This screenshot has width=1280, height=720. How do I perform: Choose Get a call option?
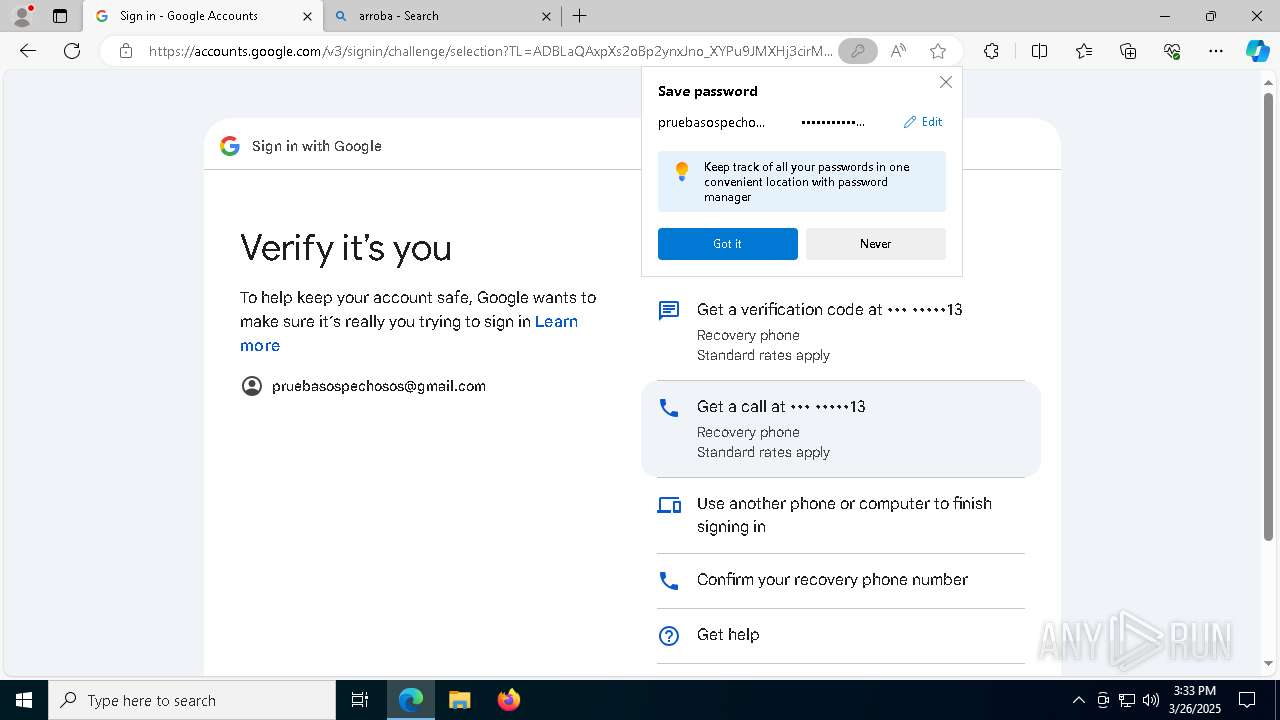coord(840,428)
